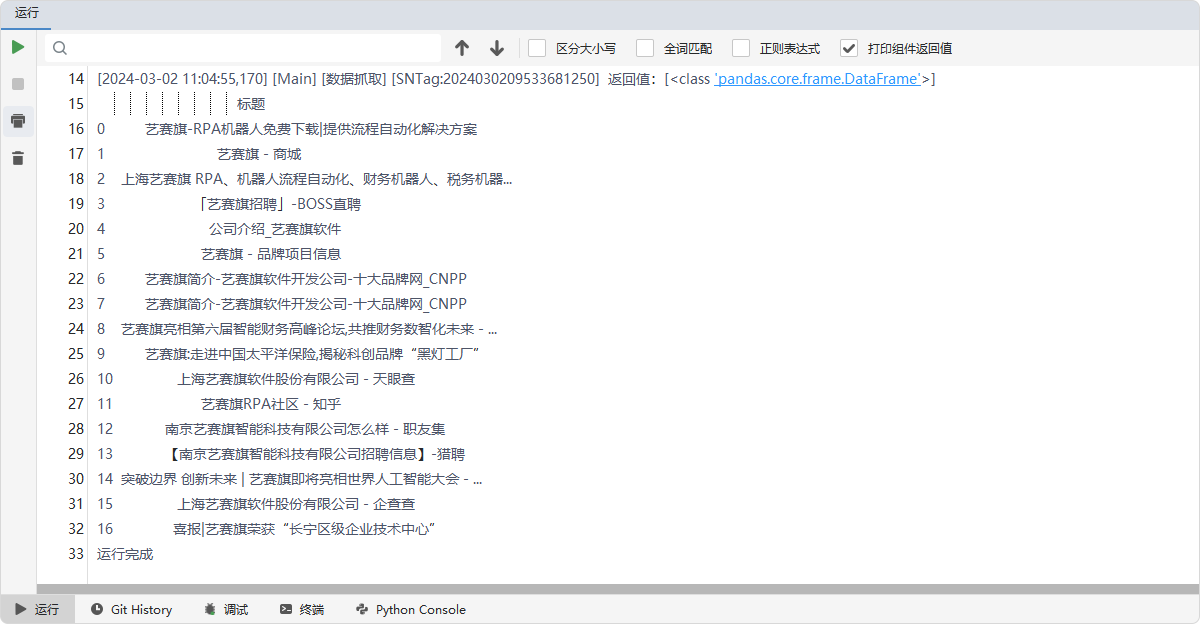Open the 调试 debug tab
The height and width of the screenshot is (624, 1200).
tap(226, 609)
